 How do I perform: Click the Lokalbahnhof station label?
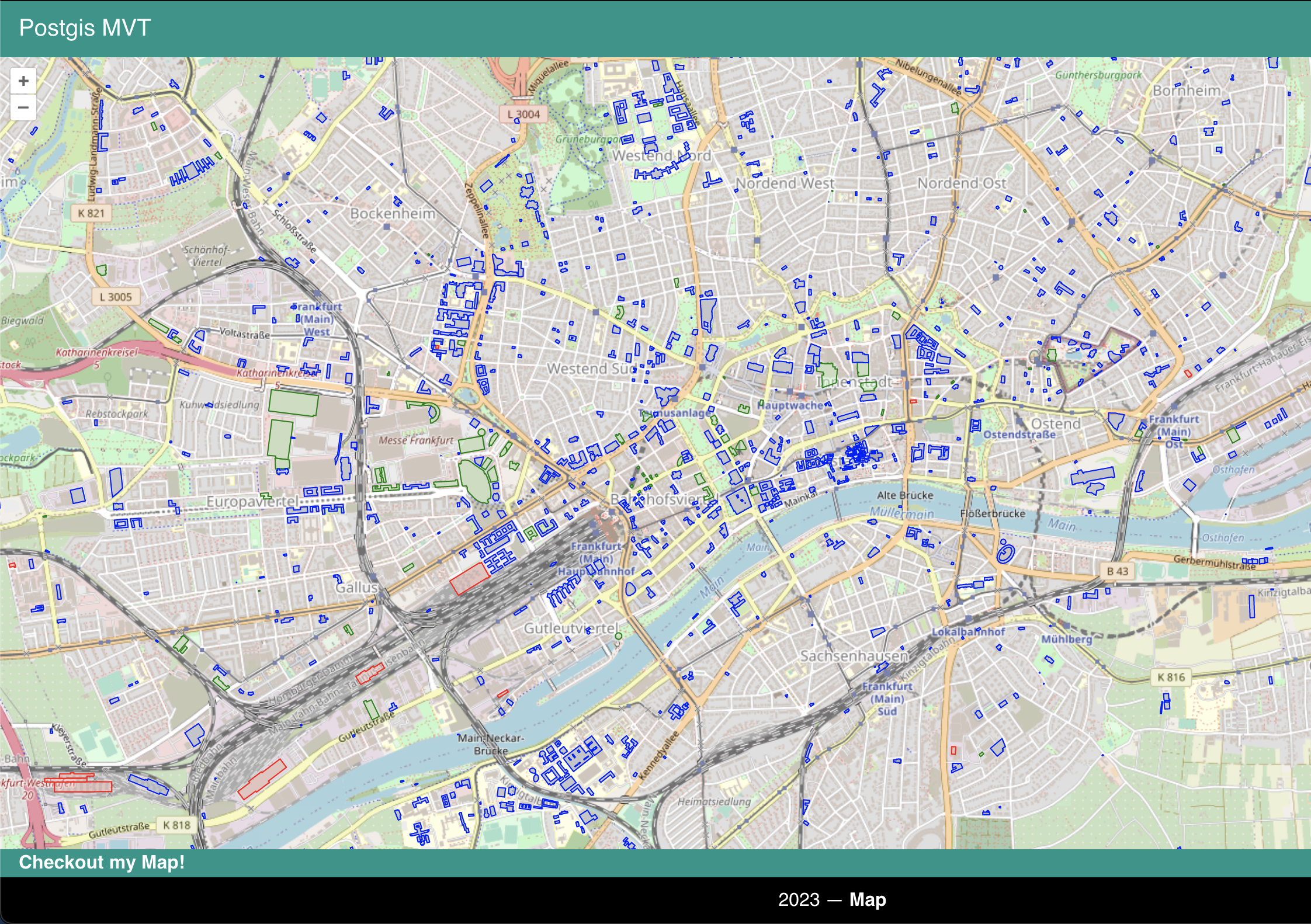tap(968, 631)
